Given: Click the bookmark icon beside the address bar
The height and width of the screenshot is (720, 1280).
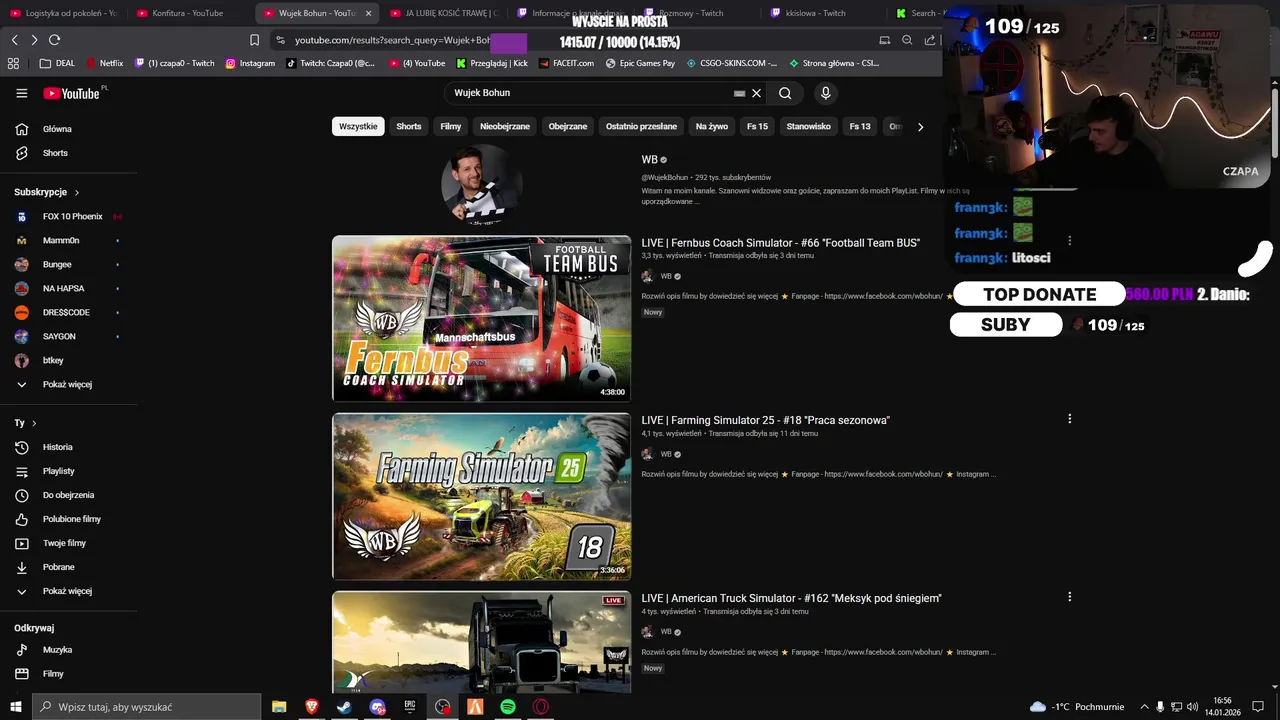Looking at the screenshot, I should (254, 40).
